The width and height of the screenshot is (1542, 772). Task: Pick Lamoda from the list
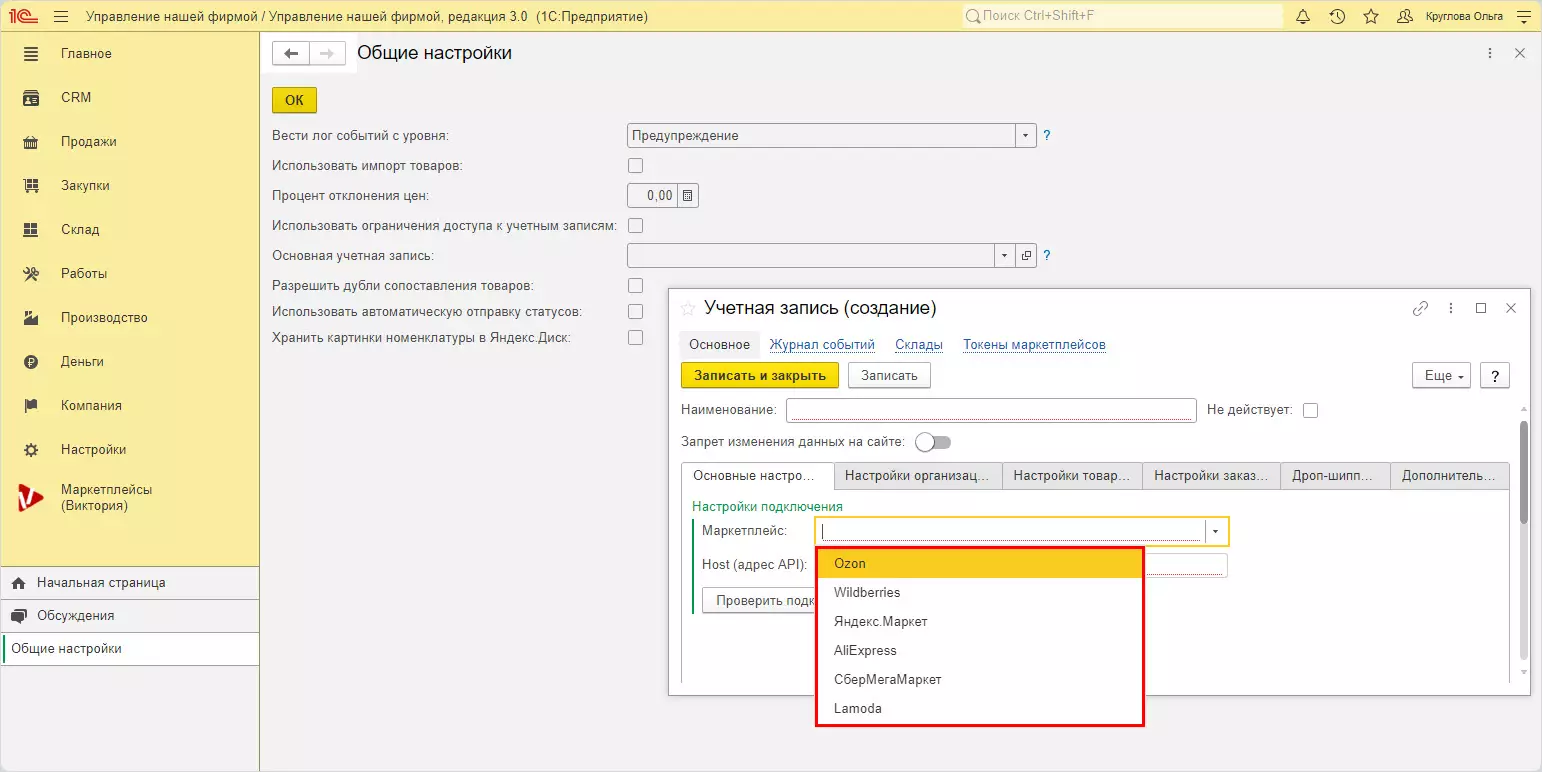(x=980, y=709)
